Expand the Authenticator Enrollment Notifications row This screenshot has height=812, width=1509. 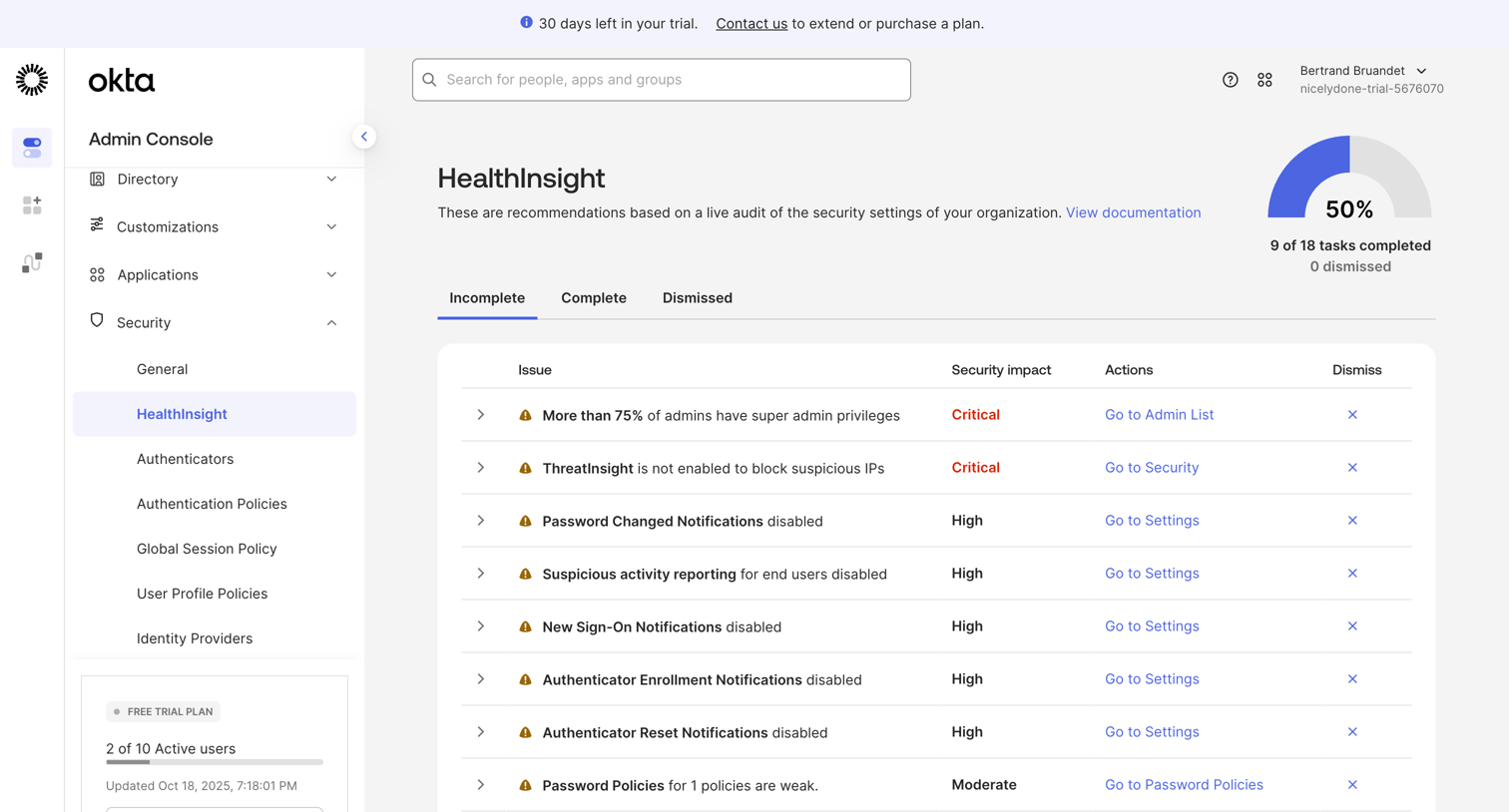pyautogui.click(x=481, y=679)
